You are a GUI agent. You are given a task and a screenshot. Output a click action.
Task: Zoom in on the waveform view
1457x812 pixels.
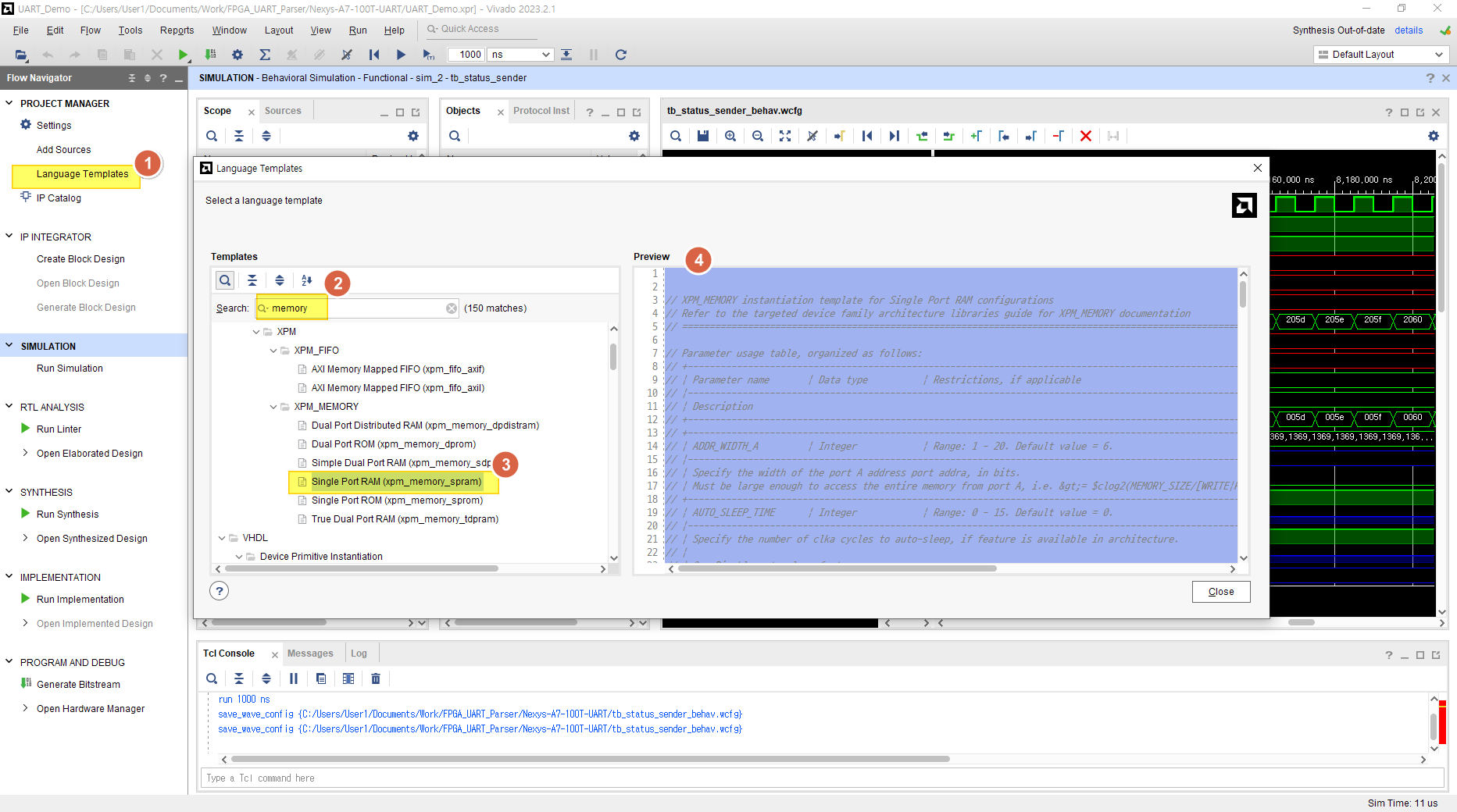click(730, 136)
